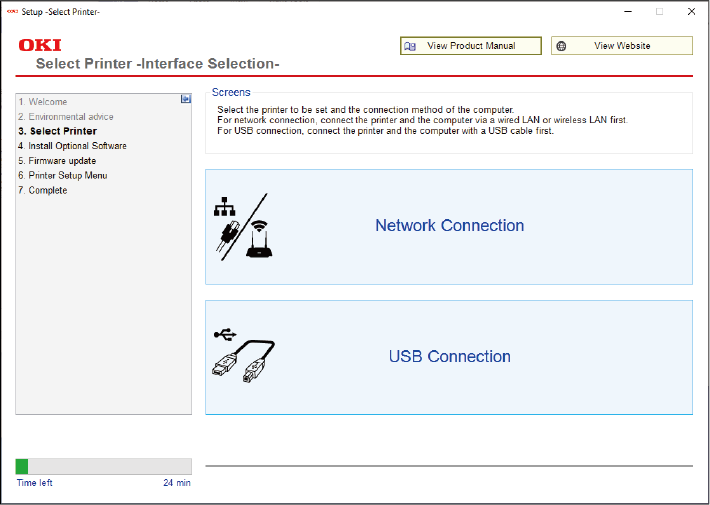Select step 2 Environmental advice
This screenshot has width=710, height=505.
pyautogui.click(x=64, y=117)
